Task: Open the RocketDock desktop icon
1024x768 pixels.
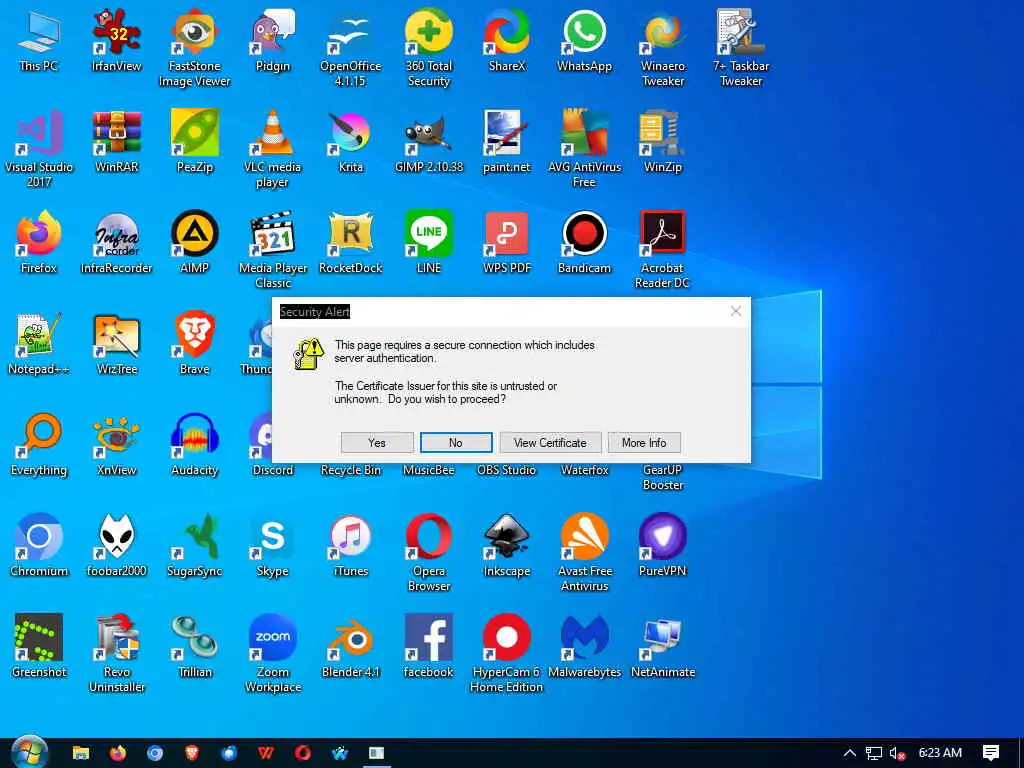Action: pyautogui.click(x=351, y=242)
